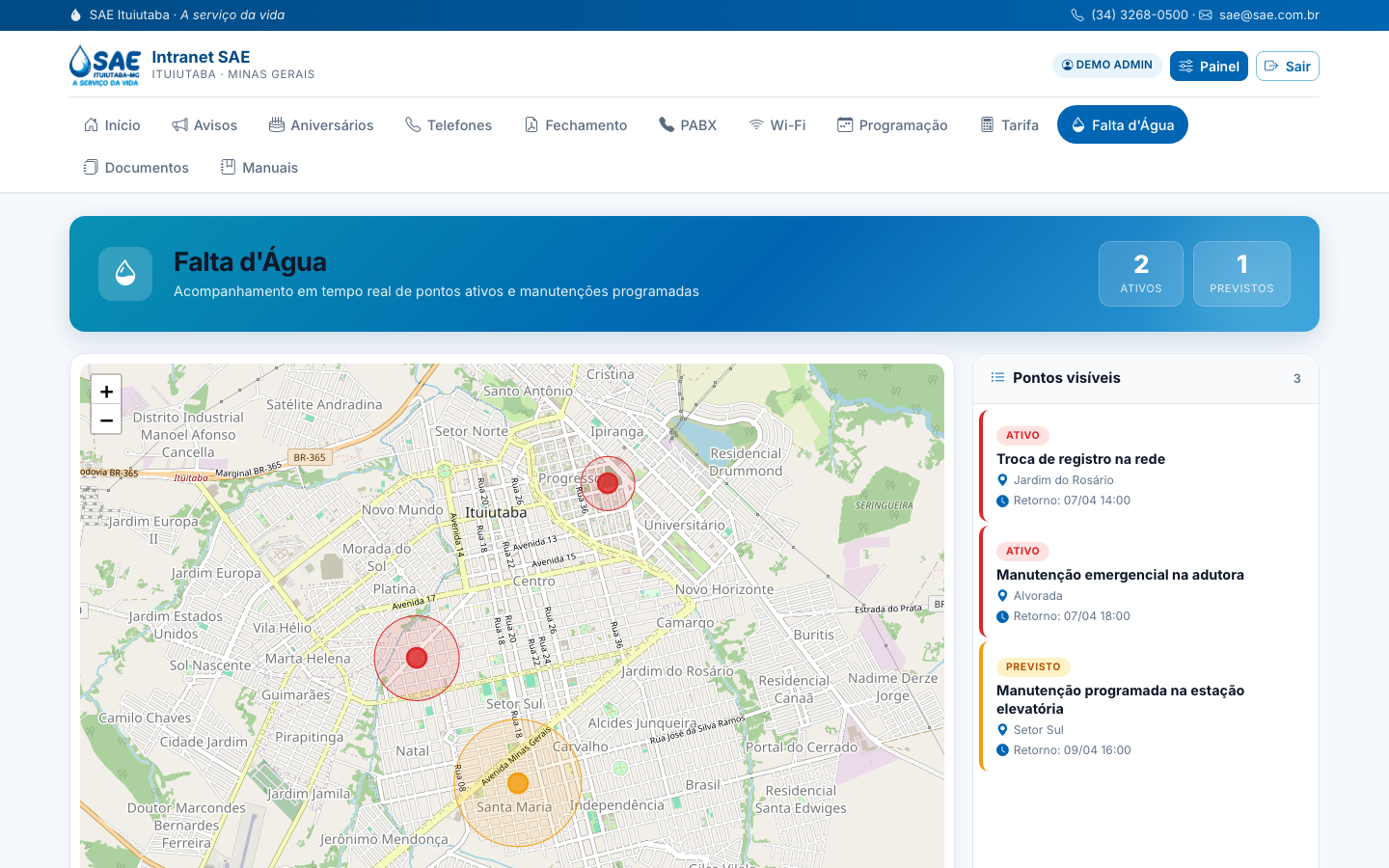
Task: Click the Setor Sul location text in list
Action: click(x=1038, y=730)
